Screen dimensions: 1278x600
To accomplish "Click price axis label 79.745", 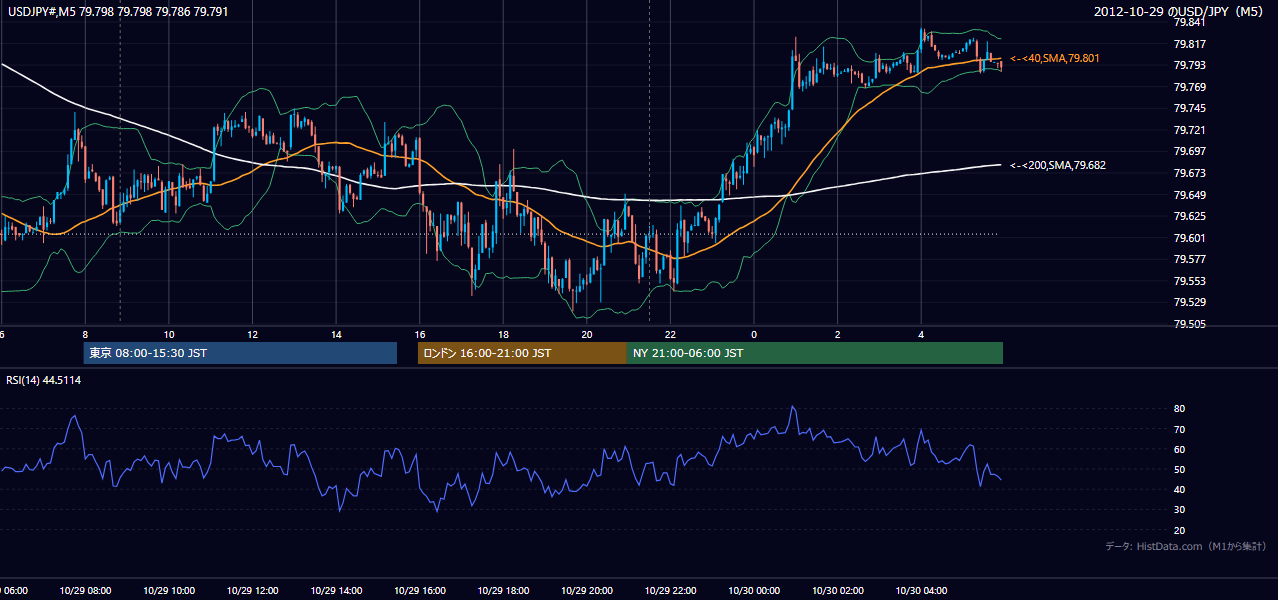I will pyautogui.click(x=1188, y=108).
